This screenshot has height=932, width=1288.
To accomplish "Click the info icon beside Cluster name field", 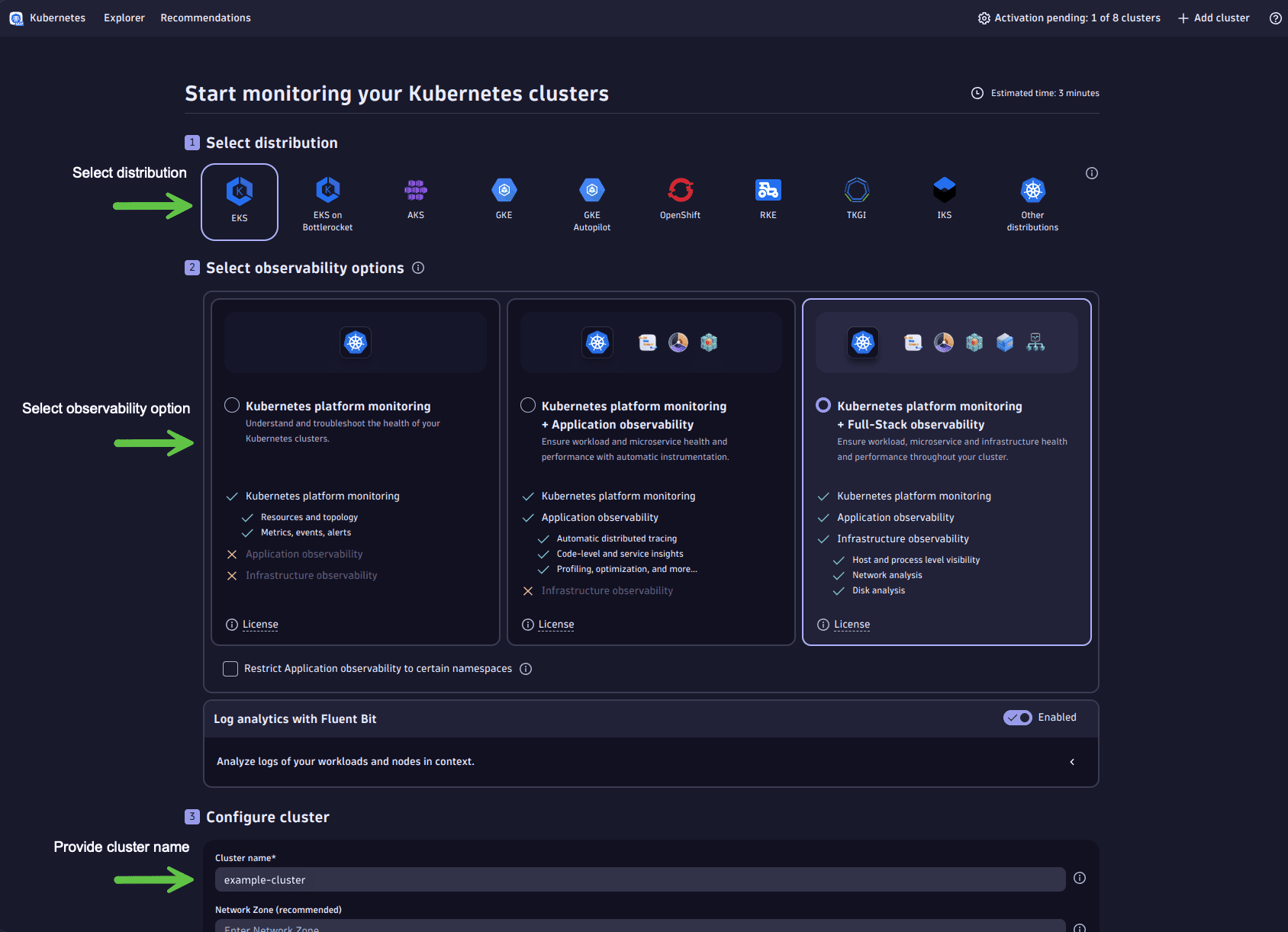I will coord(1080,878).
